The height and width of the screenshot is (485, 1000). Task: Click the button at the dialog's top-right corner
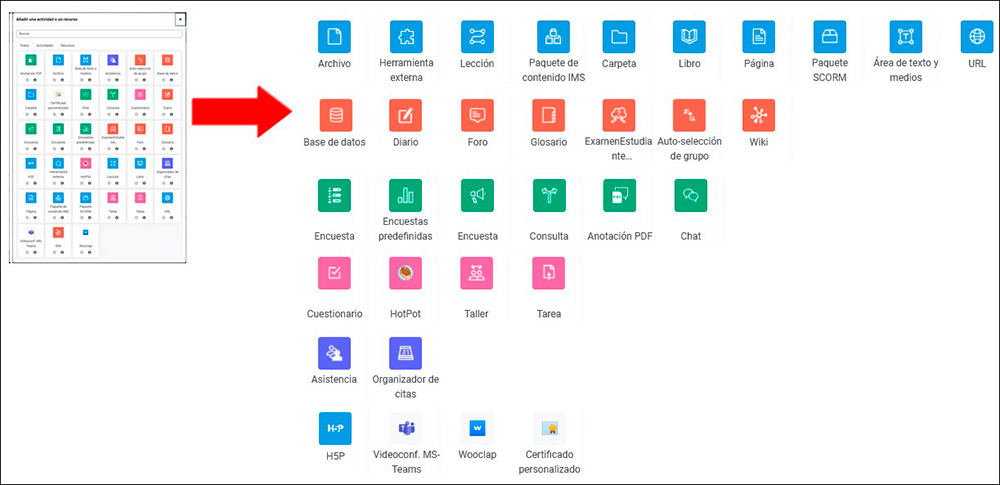tap(179, 18)
